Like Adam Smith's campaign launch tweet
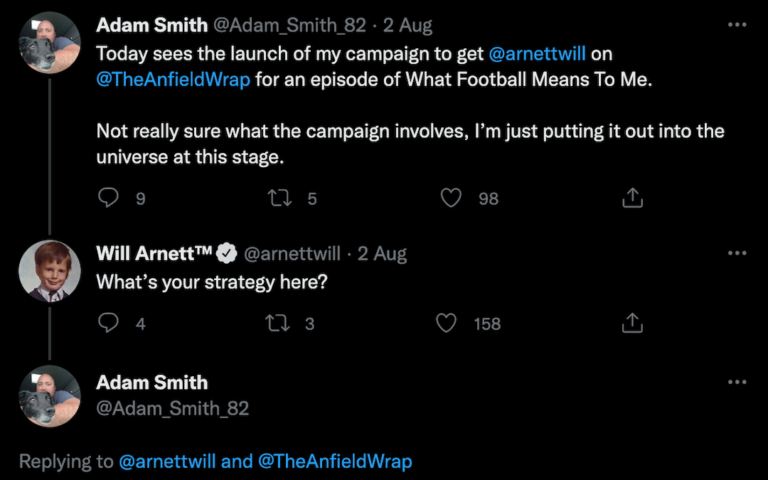Viewport: 768px width, 480px height. pos(451,198)
